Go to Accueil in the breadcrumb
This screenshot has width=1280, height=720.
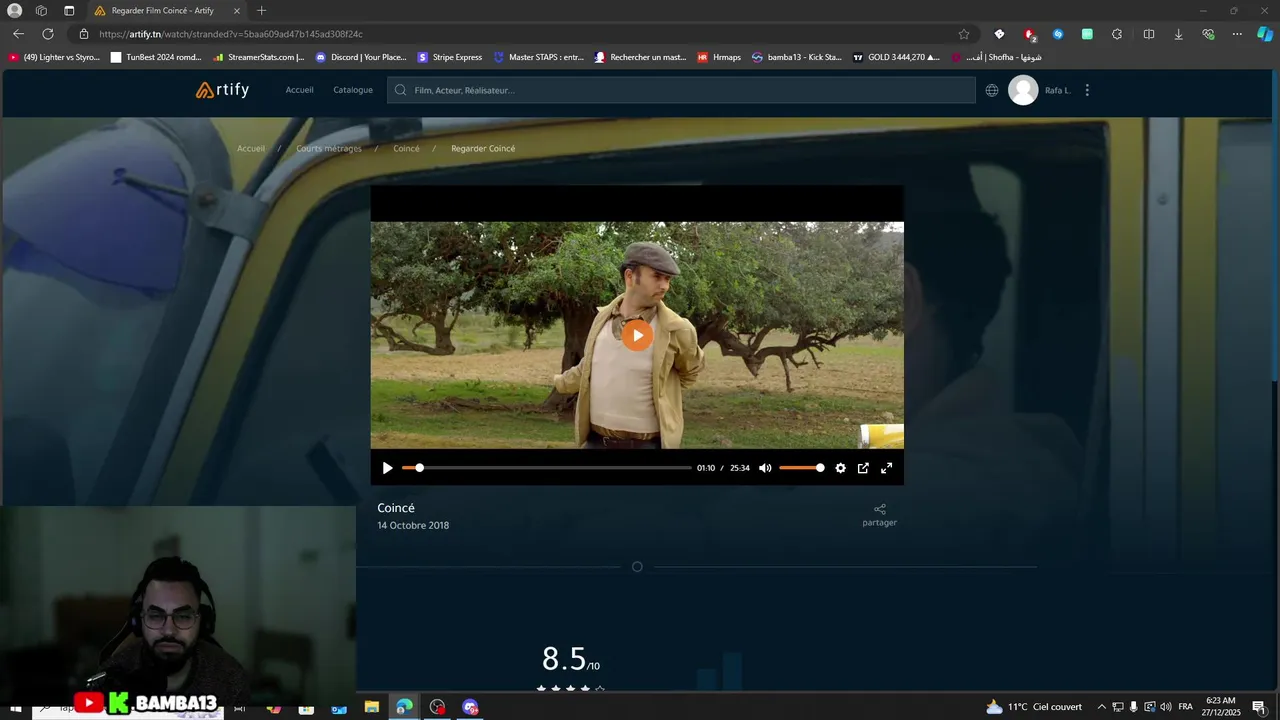(x=251, y=148)
